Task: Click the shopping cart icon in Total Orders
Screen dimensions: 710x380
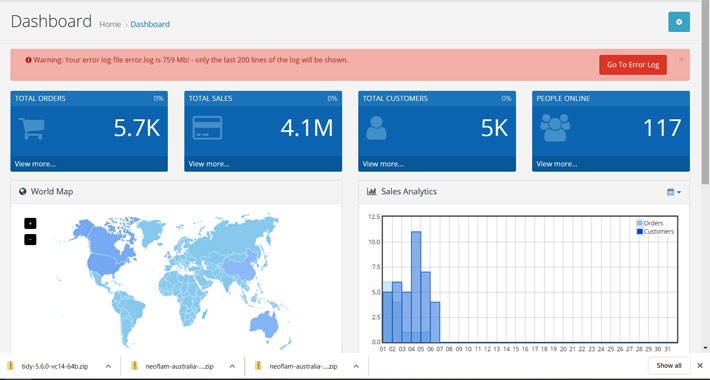Action: (x=32, y=128)
